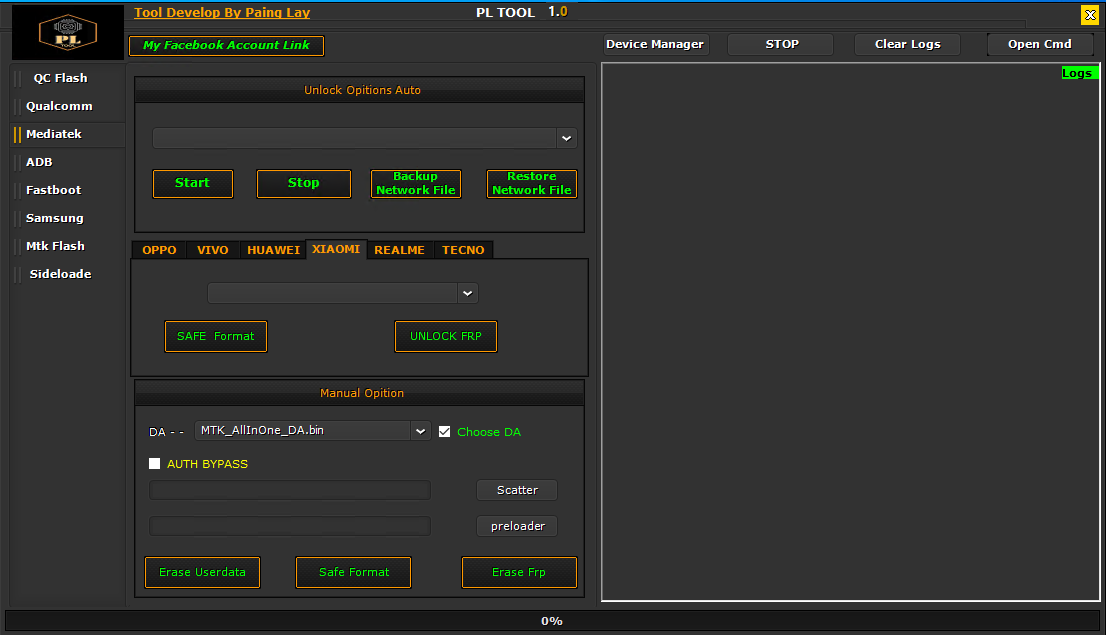Select Qualcomm in the left sidebar
Screen dimensions: 1106x635
59,106
